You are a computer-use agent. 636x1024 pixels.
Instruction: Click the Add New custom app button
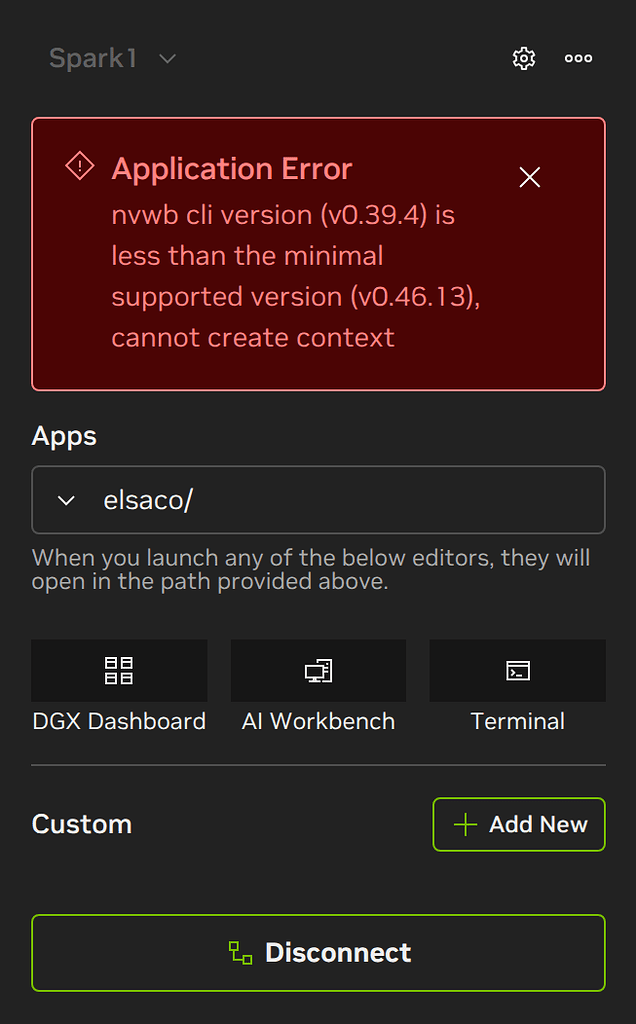(518, 824)
